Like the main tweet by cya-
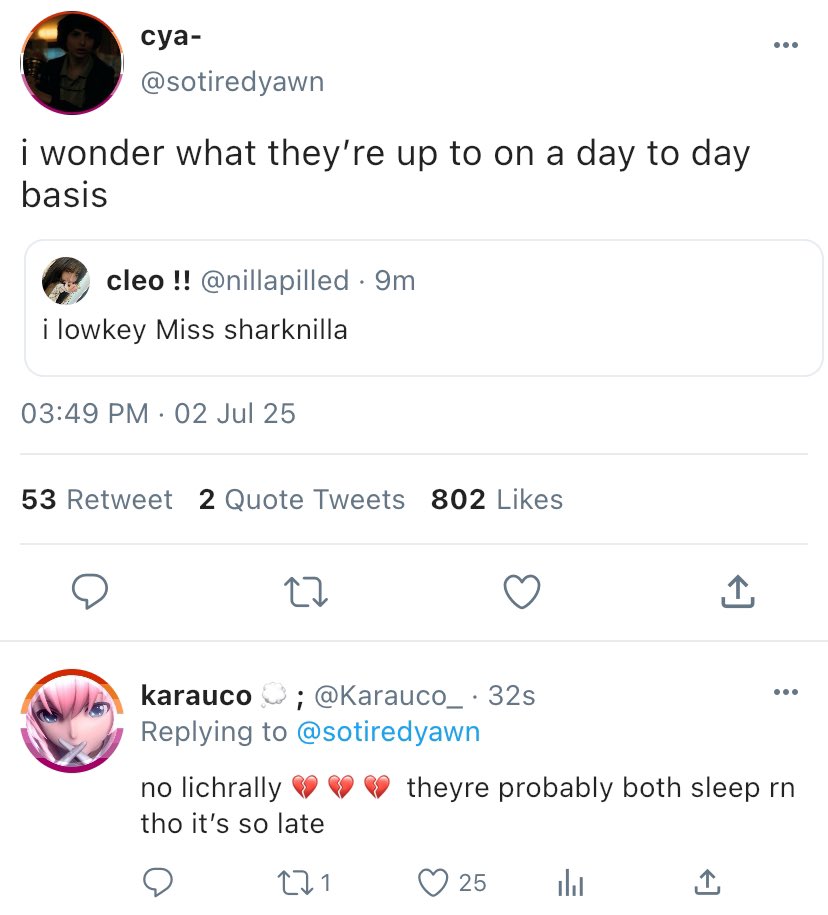The image size is (828, 915). [x=521, y=593]
